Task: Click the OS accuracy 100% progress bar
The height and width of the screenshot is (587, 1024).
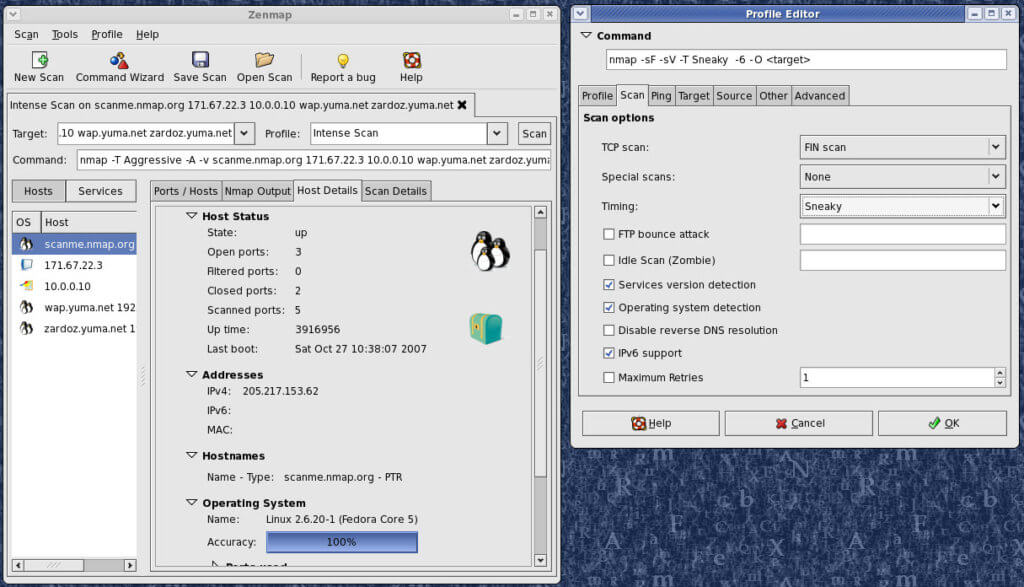Action: [342, 542]
